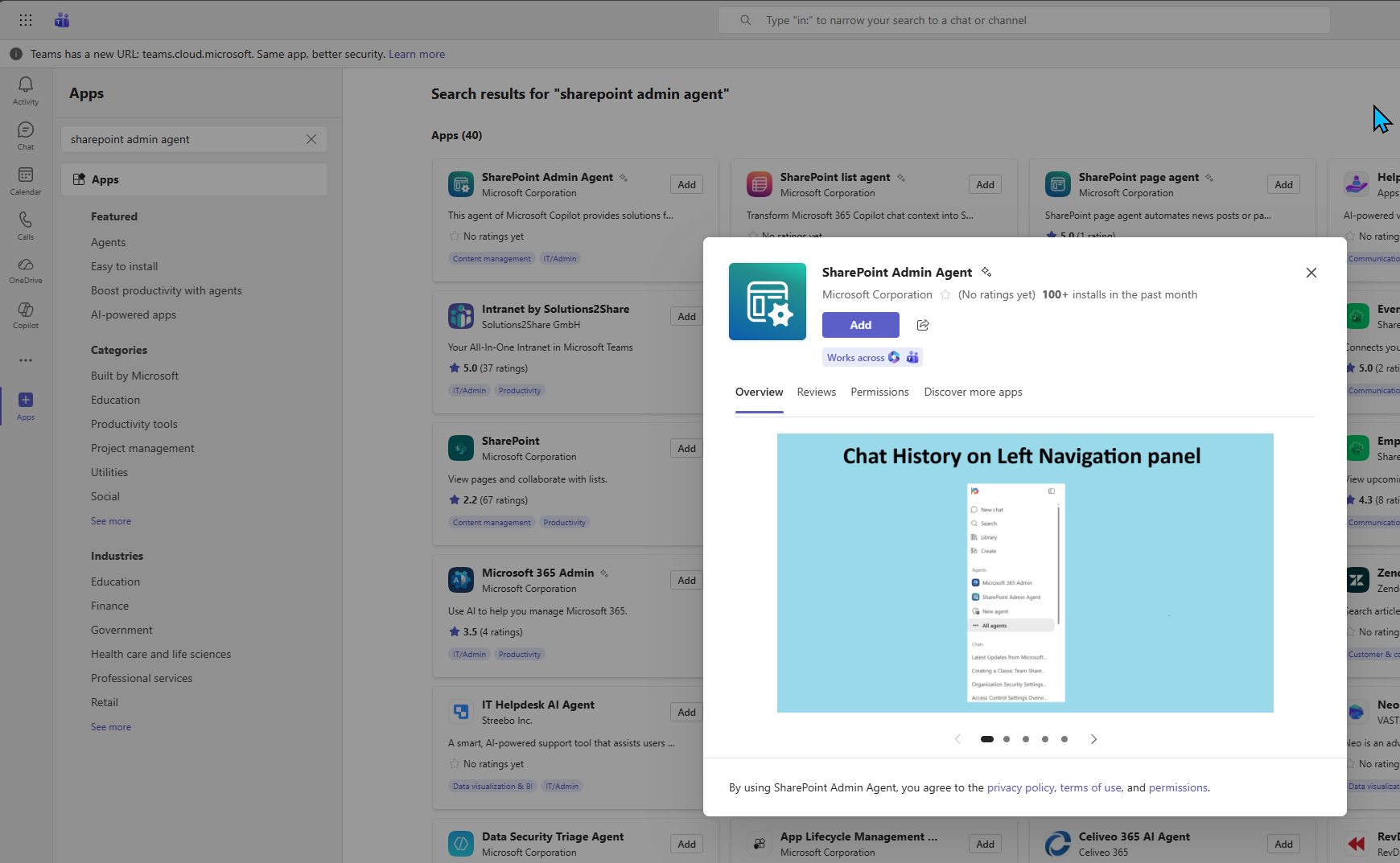Open Project management category
Screen dimensions: 1400x863
pyautogui.click(x=142, y=448)
